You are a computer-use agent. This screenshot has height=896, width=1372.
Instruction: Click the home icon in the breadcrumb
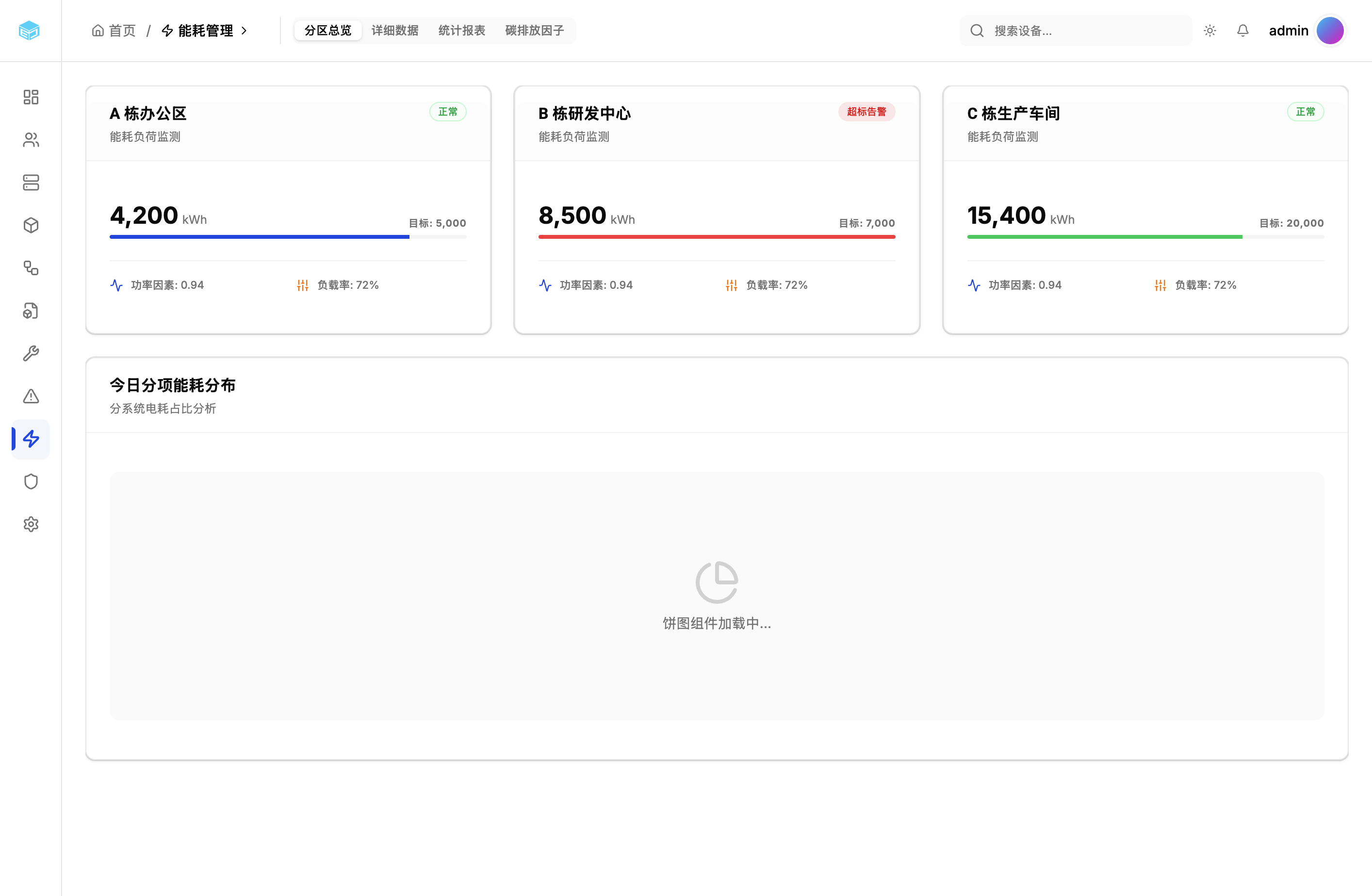(x=98, y=30)
